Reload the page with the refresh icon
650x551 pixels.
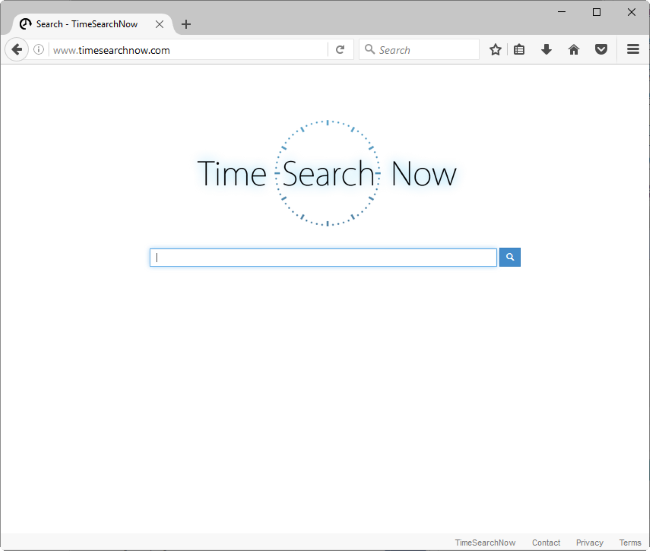pyautogui.click(x=340, y=50)
